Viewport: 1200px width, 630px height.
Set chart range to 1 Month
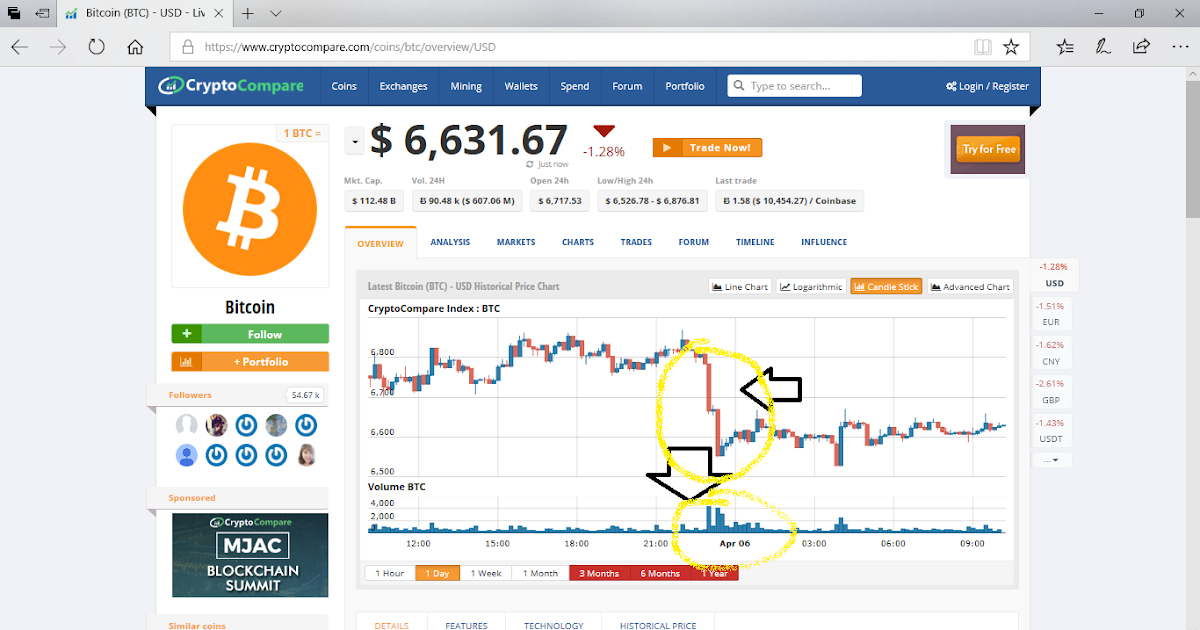tap(540, 573)
